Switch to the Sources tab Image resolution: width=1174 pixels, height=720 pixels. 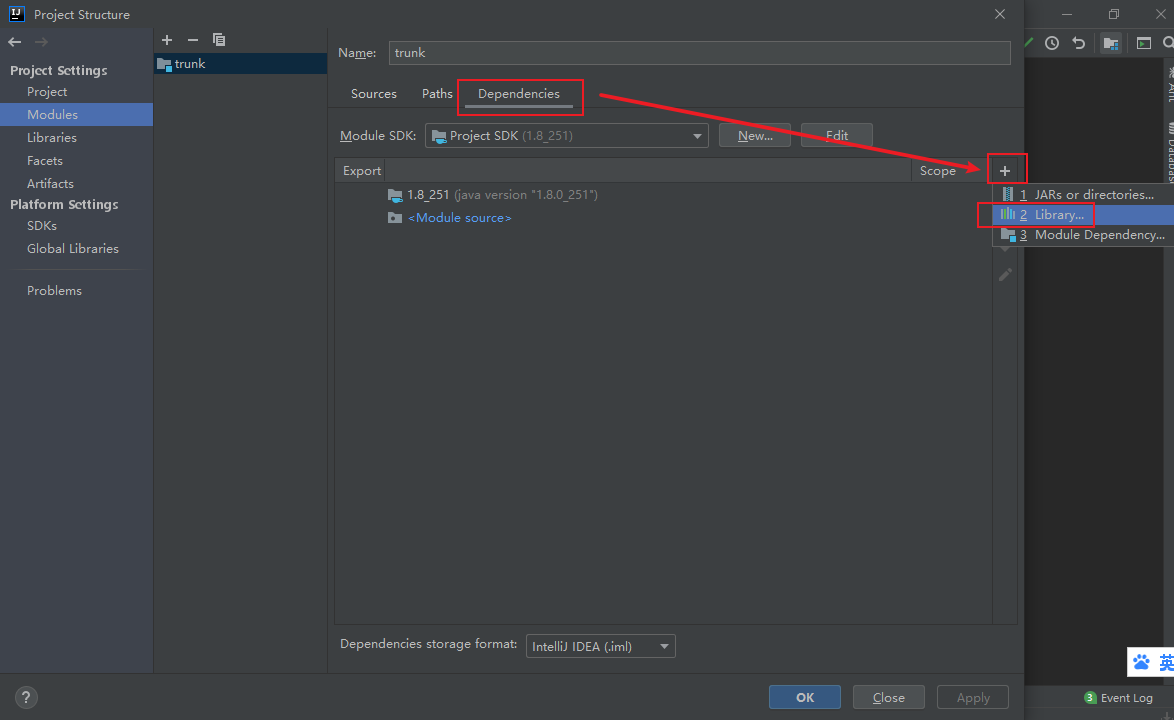click(x=374, y=94)
